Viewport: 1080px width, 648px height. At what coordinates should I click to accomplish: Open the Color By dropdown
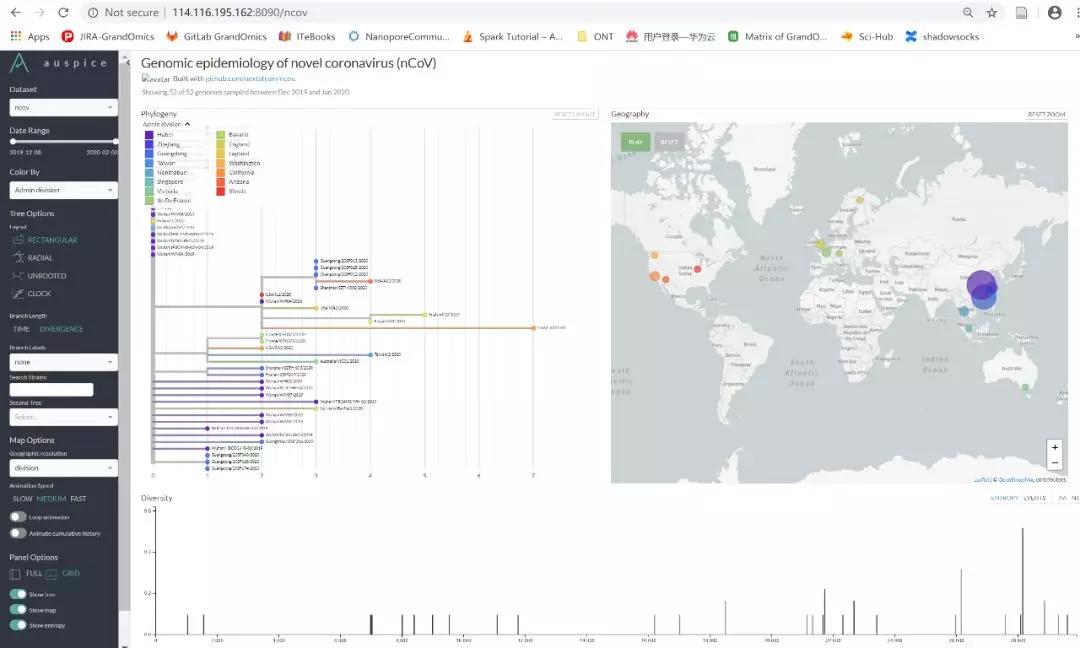click(x=63, y=190)
